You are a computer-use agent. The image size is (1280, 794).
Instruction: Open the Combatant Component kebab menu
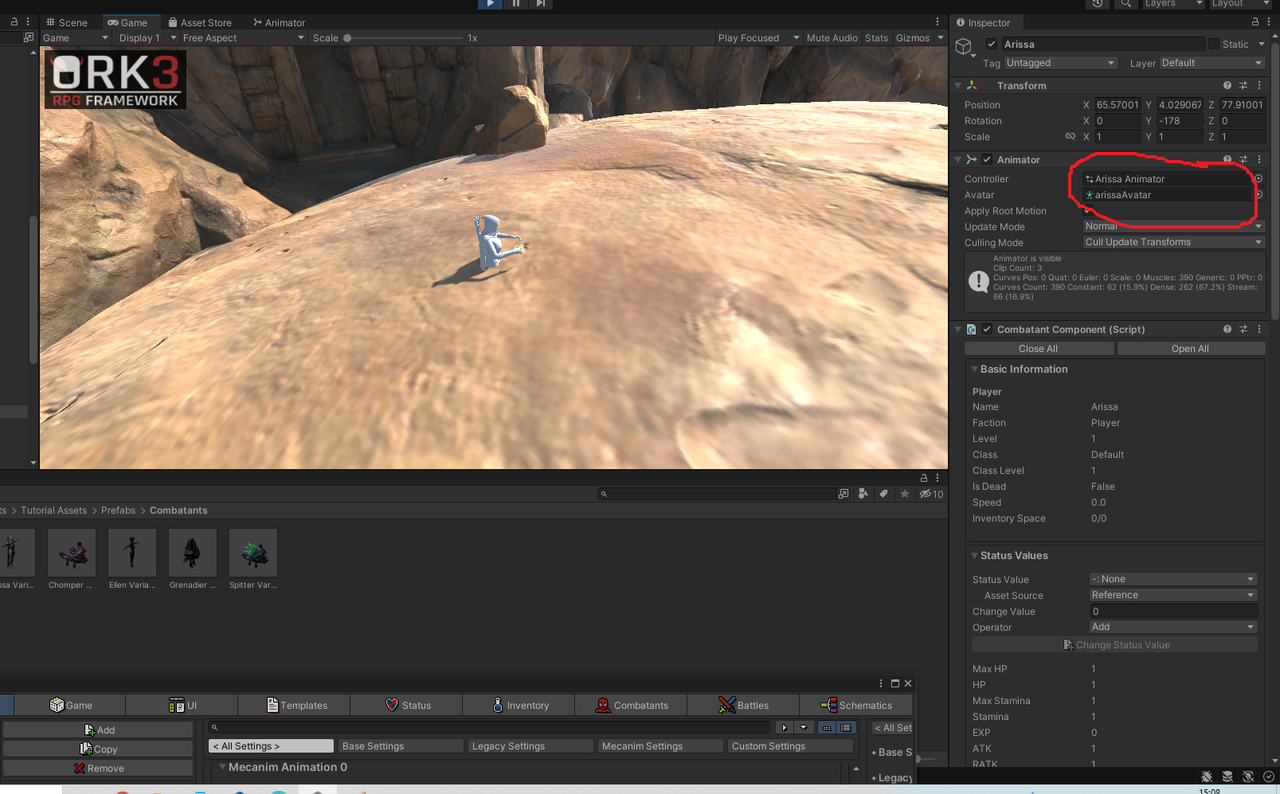(x=1260, y=329)
